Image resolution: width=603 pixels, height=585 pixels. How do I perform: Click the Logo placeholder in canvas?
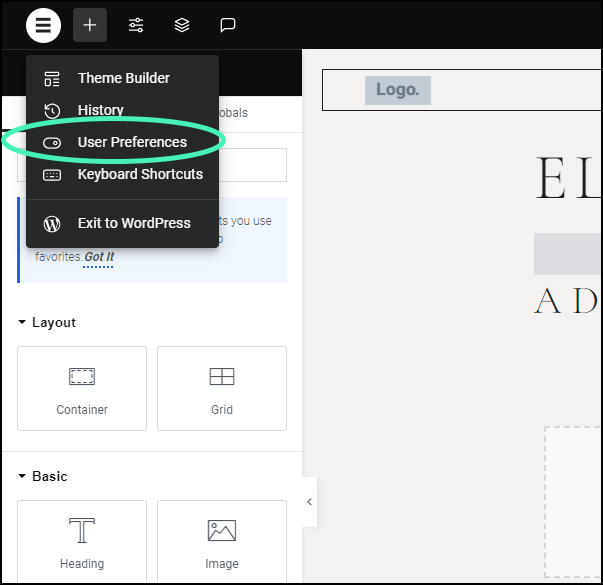398,90
